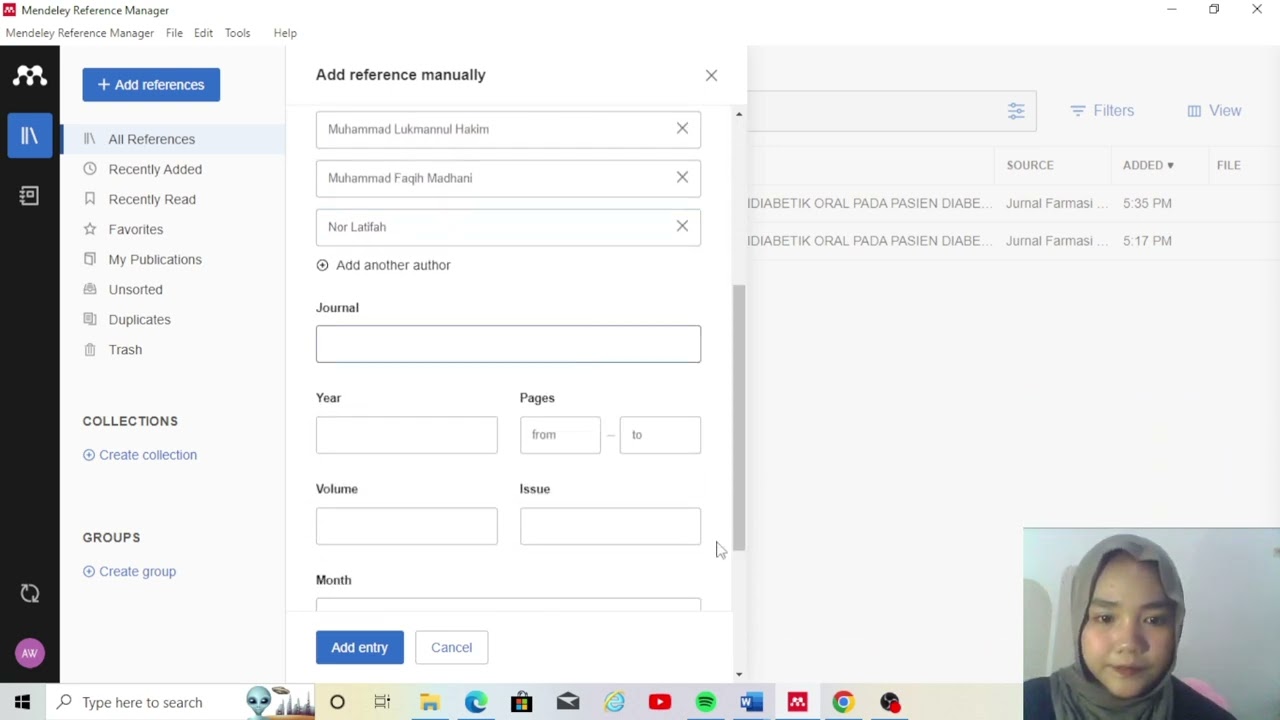Select the reference added at 5:35 PM

(1013, 203)
